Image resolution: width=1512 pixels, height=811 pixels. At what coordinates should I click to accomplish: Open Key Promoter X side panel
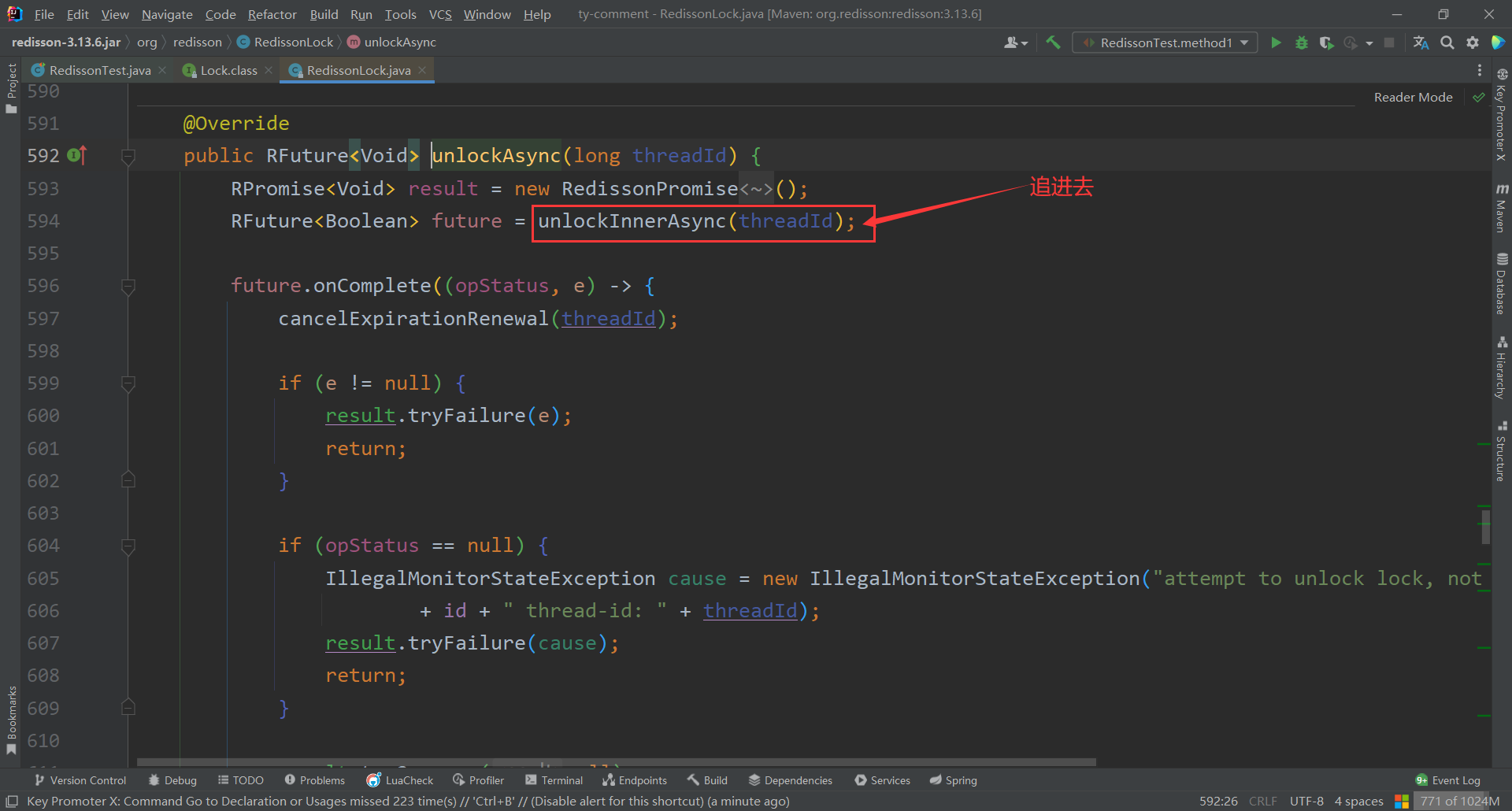click(x=1502, y=115)
